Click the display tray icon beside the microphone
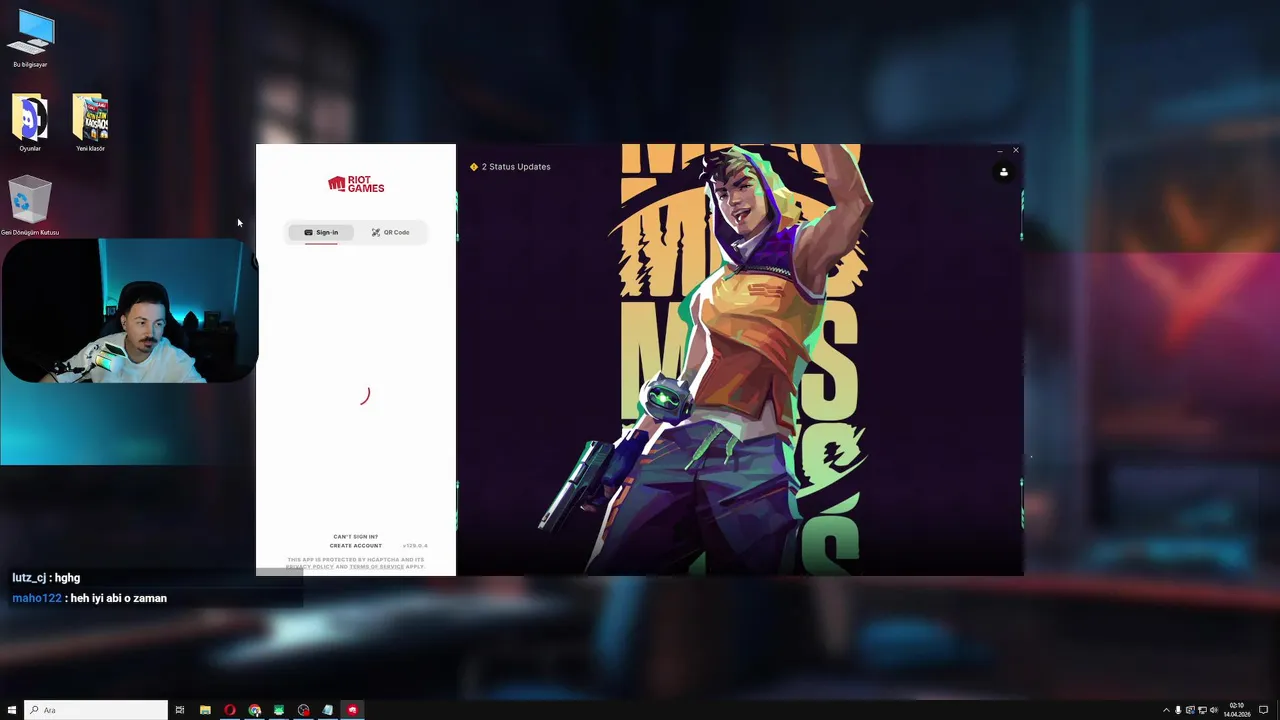The width and height of the screenshot is (1280, 720). point(1190,710)
